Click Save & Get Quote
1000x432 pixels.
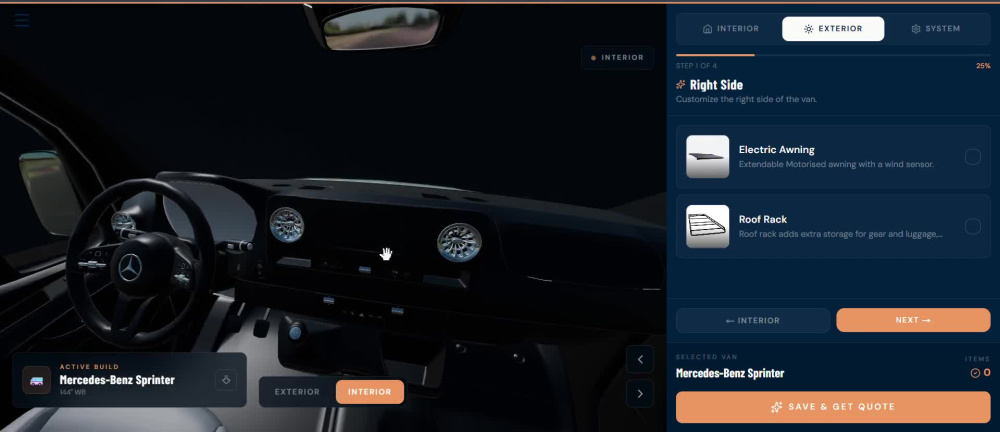[x=833, y=406]
